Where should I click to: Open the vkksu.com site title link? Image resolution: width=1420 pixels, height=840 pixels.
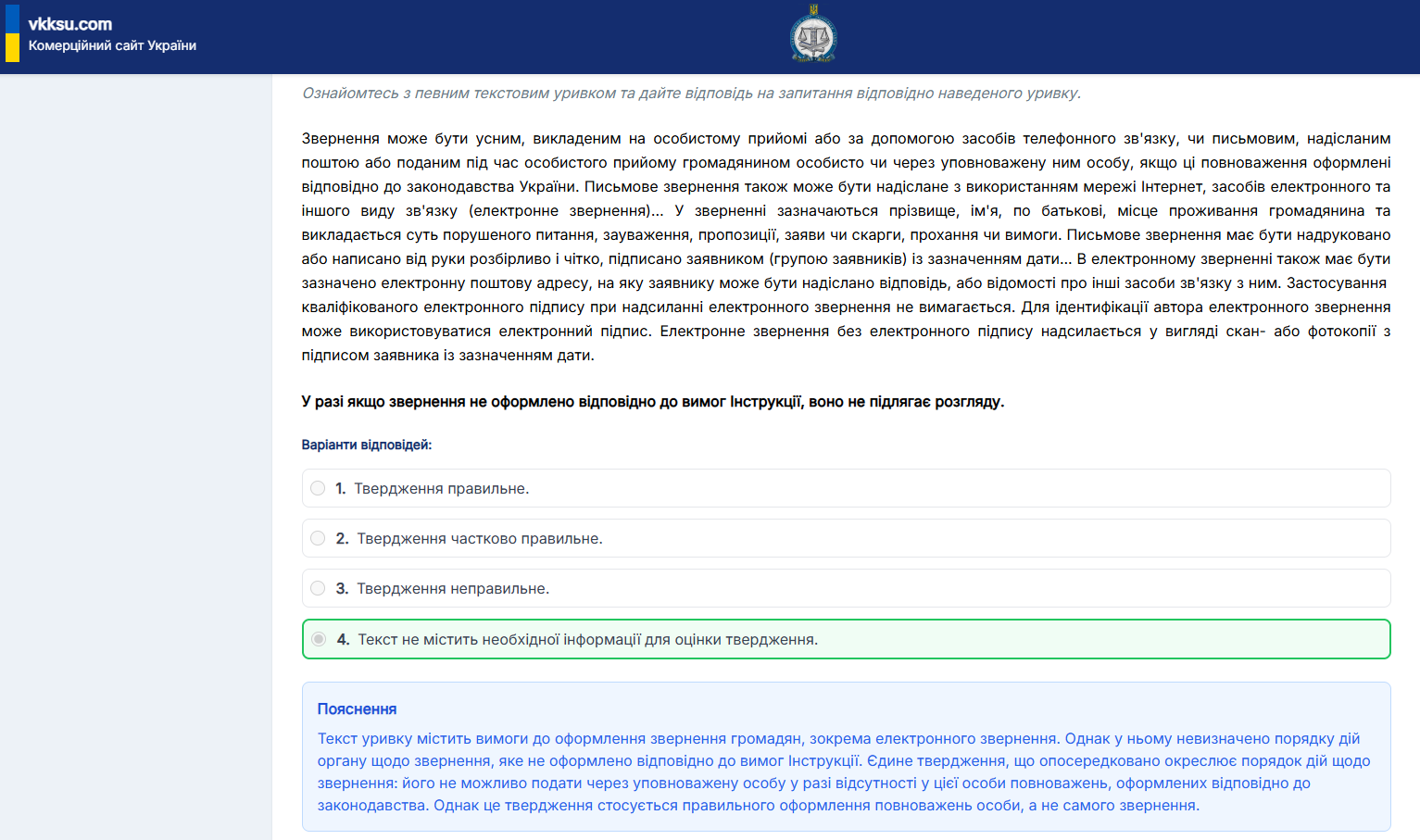click(70, 24)
